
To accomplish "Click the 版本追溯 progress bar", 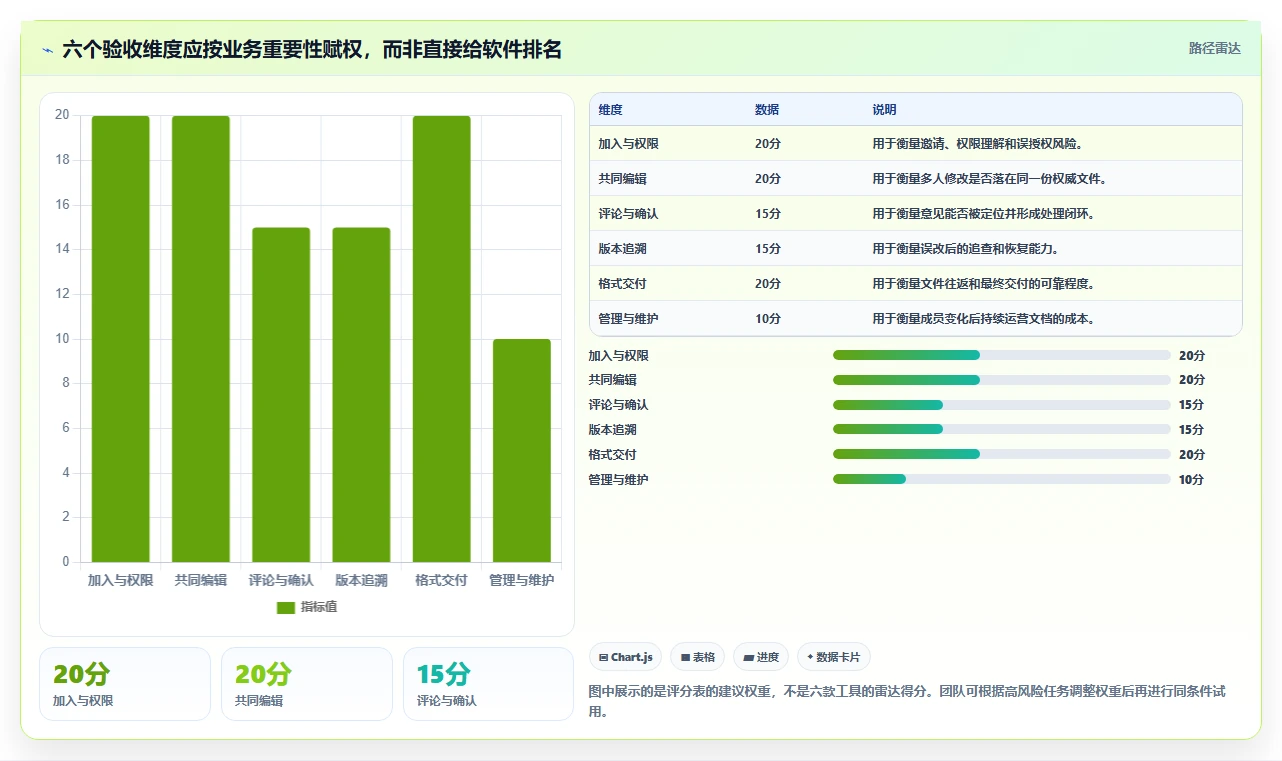I will tap(1001, 430).
